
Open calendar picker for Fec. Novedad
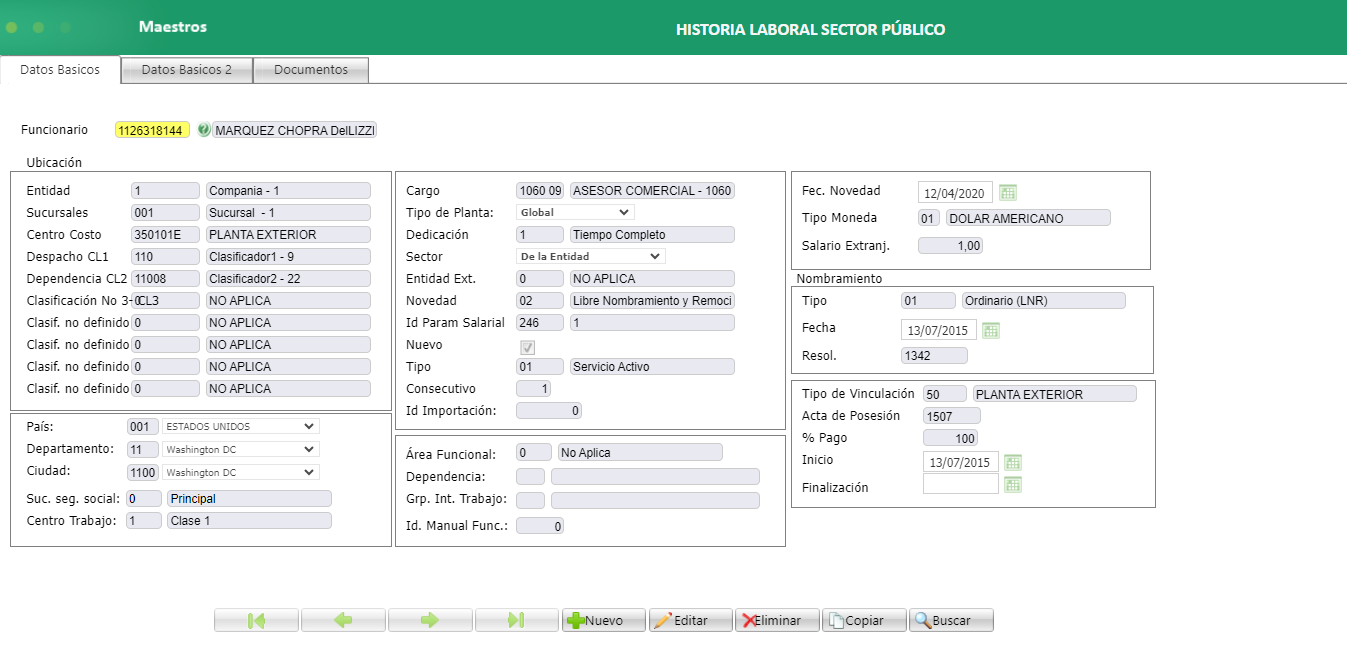pos(1008,193)
